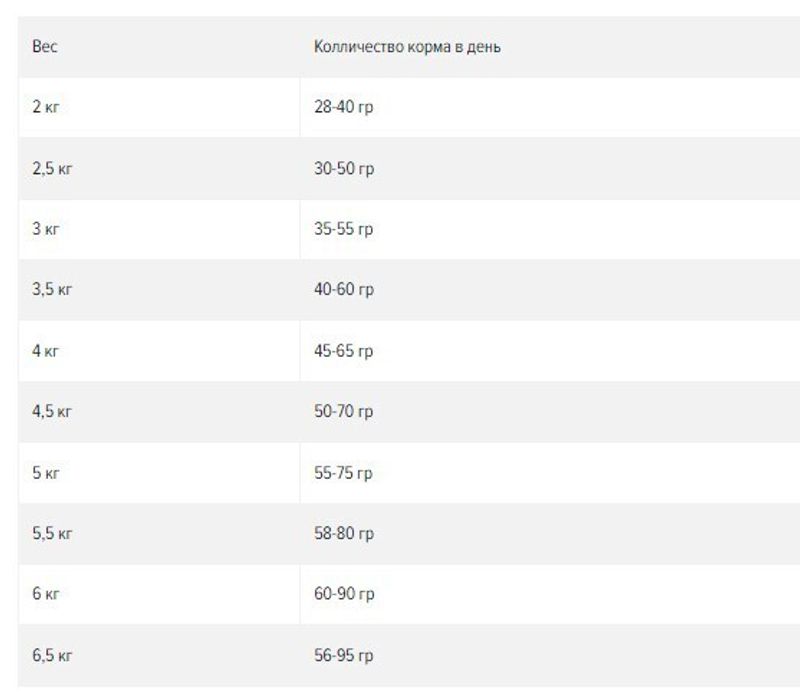Viewport: 800px width, 694px height.
Task: Click the '40-60 гр' value
Action: tap(344, 289)
